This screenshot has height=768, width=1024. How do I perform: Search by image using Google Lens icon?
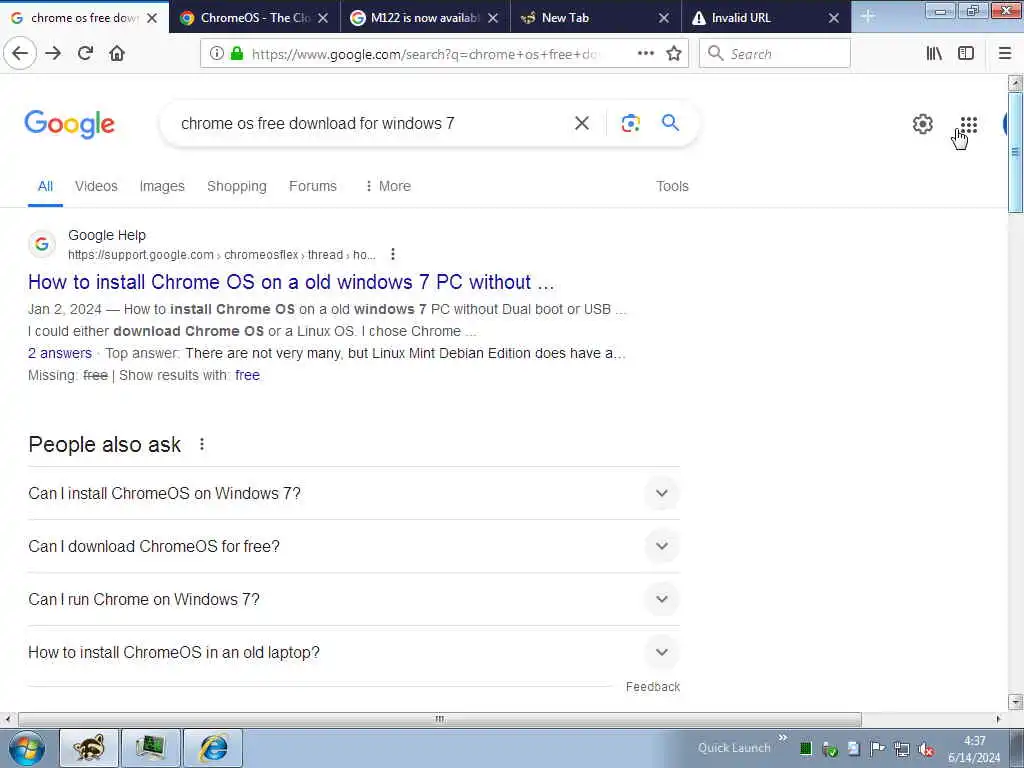point(630,123)
